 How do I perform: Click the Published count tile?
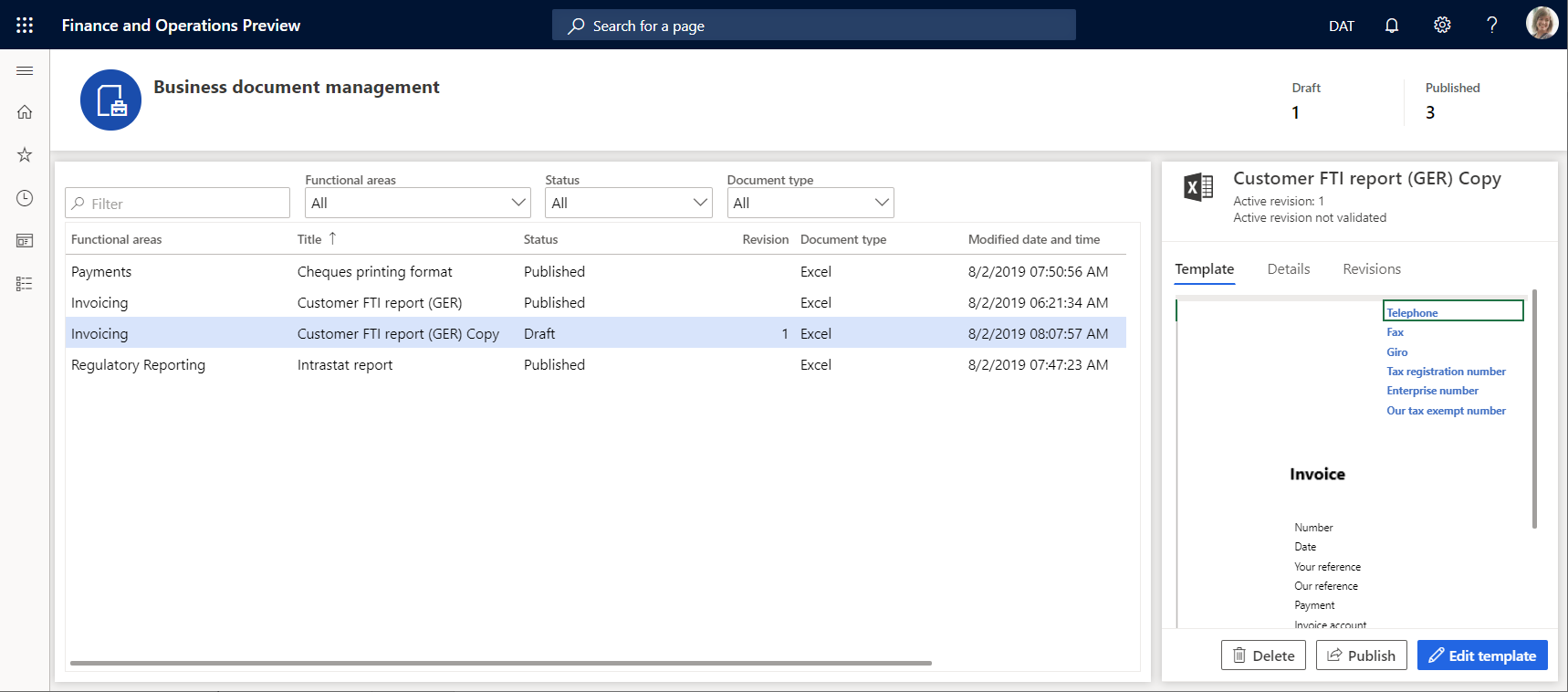(x=1452, y=100)
